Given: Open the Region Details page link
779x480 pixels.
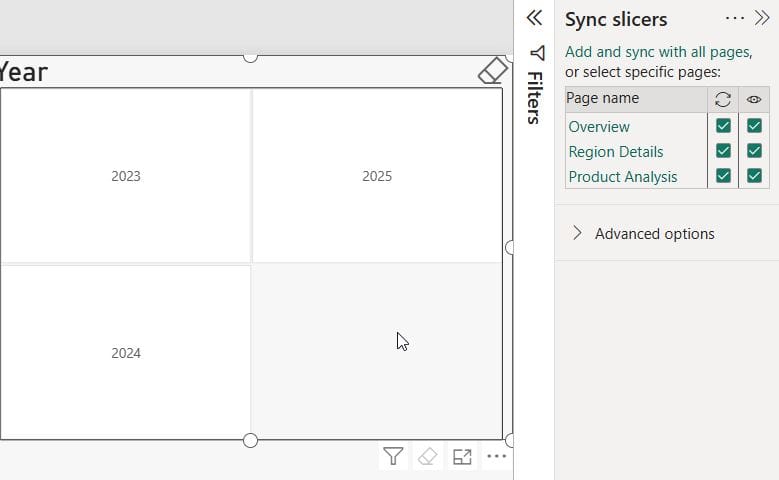Looking at the screenshot, I should coord(616,152).
